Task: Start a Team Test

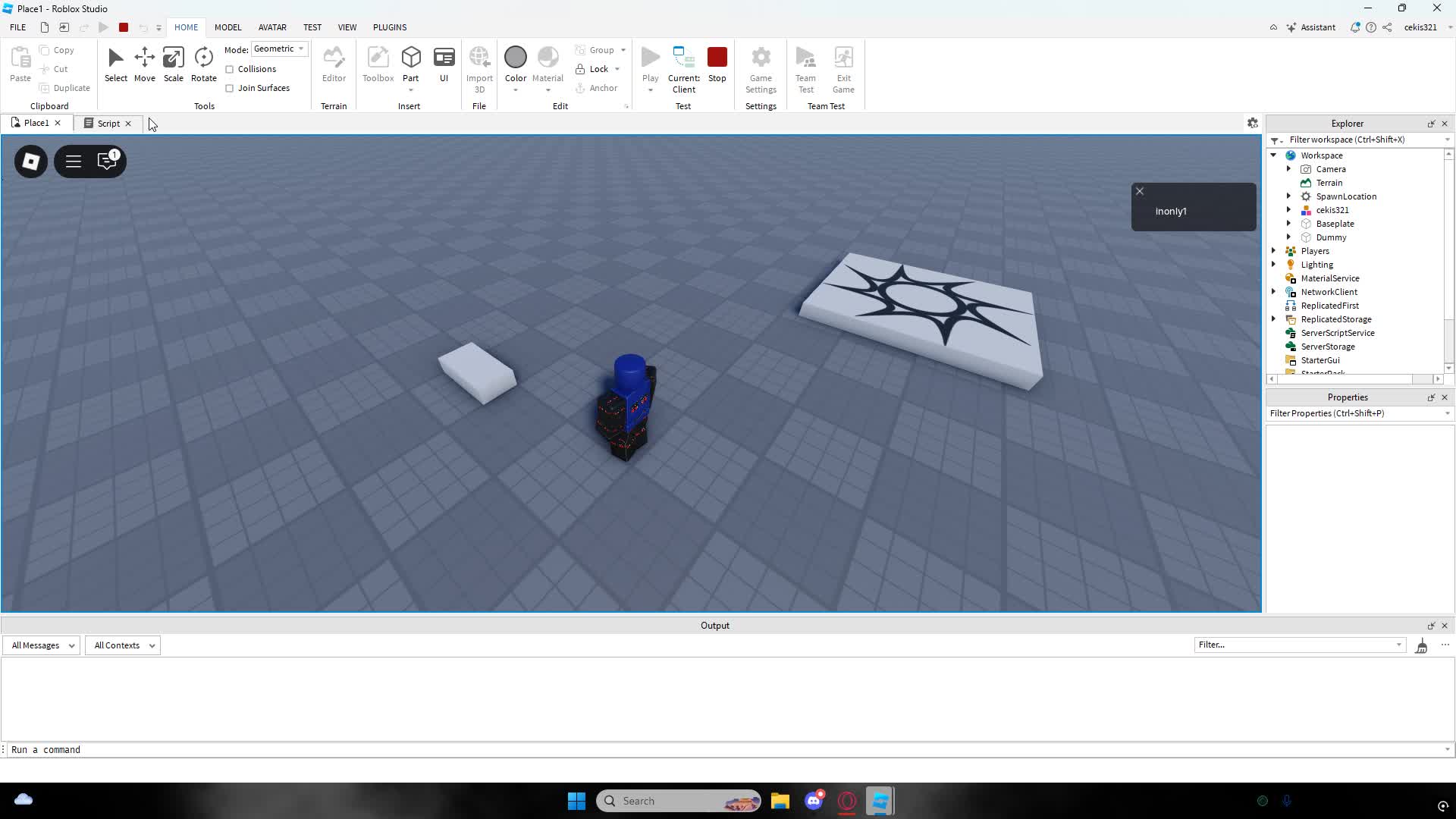Action: tap(805, 69)
